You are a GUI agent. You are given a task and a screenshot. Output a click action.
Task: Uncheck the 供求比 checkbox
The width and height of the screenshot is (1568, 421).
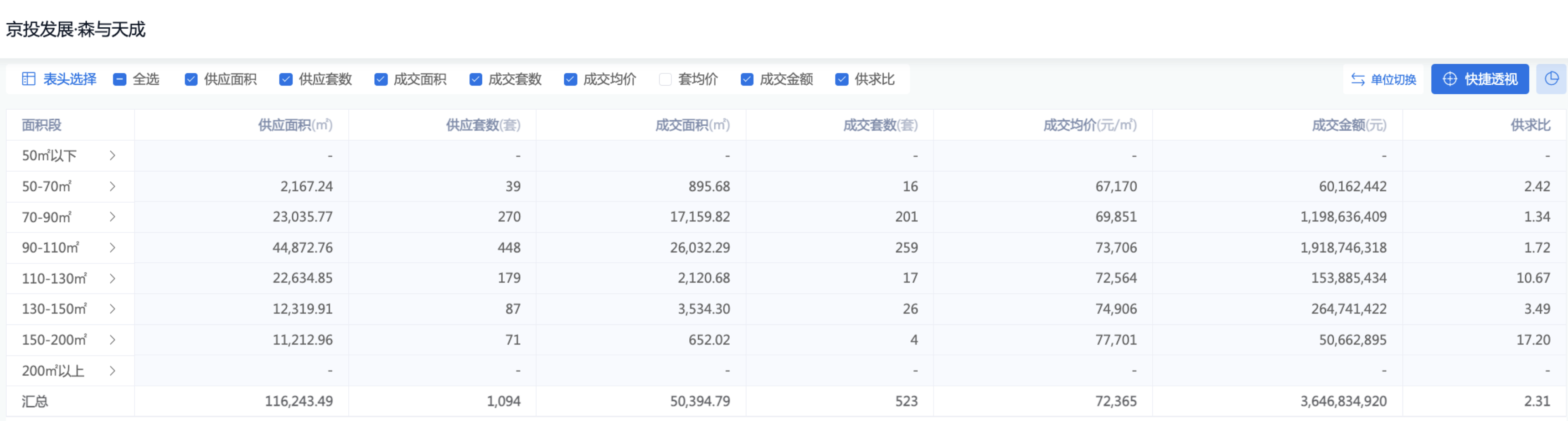(x=842, y=79)
